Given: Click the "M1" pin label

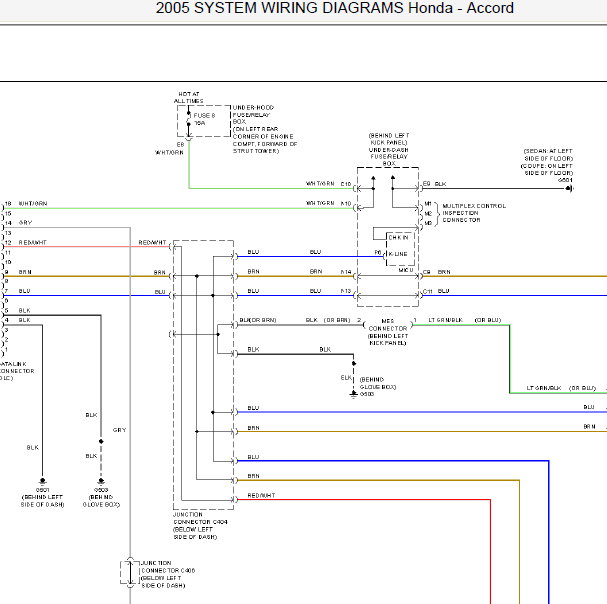Looking at the screenshot, I should [428, 204].
